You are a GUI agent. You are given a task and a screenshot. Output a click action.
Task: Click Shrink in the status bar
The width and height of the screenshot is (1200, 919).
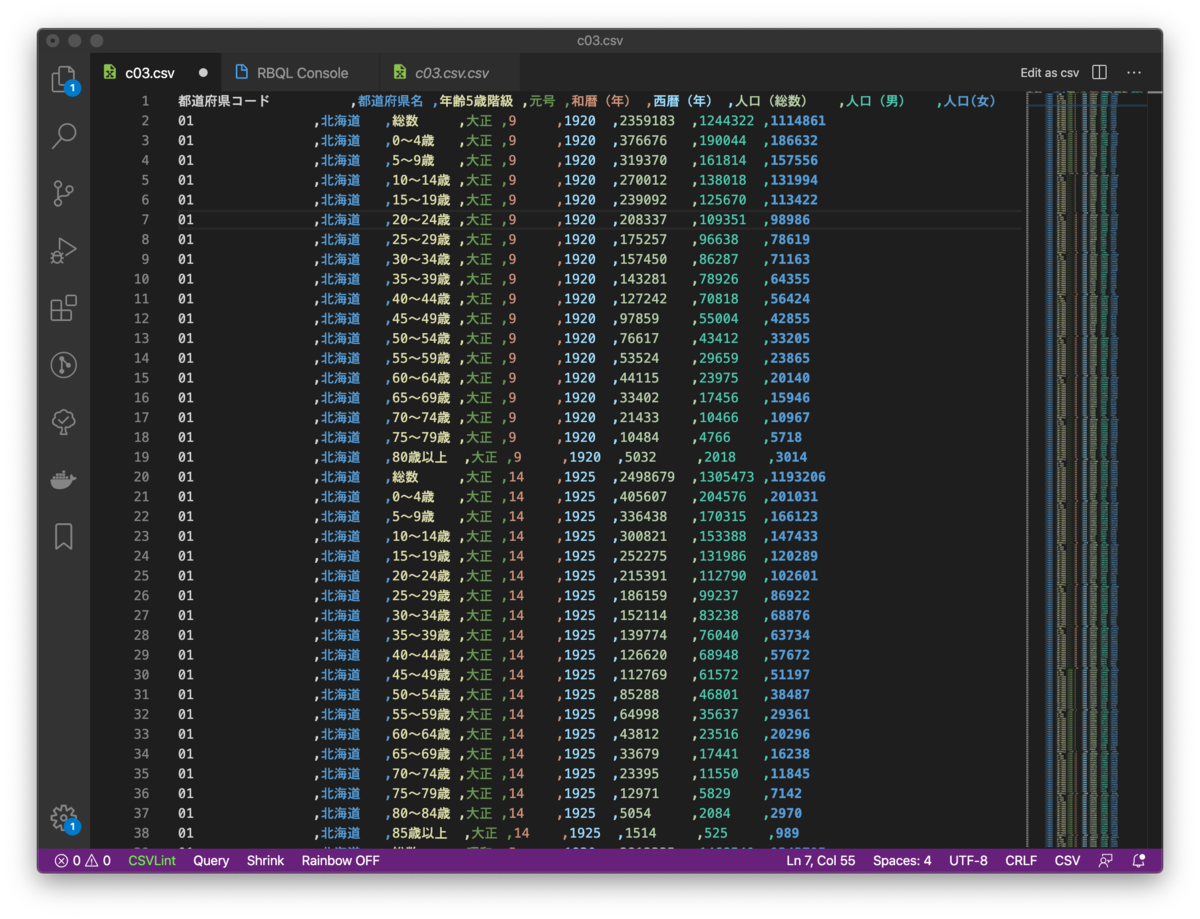(265, 860)
